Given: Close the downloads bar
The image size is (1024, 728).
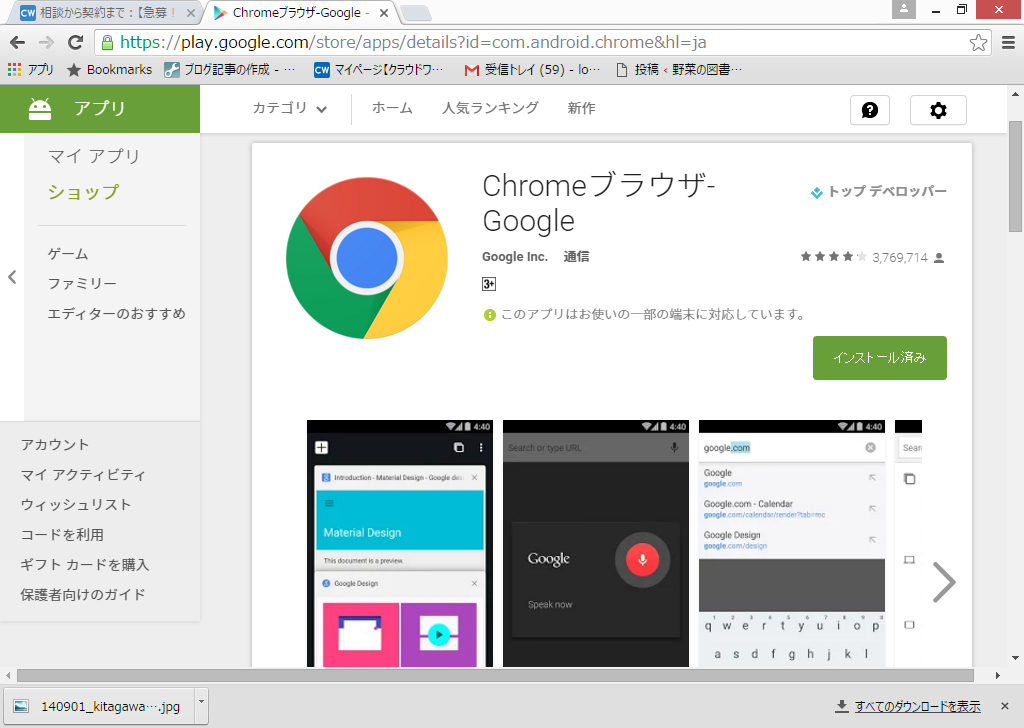Looking at the screenshot, I should pos(1005,706).
